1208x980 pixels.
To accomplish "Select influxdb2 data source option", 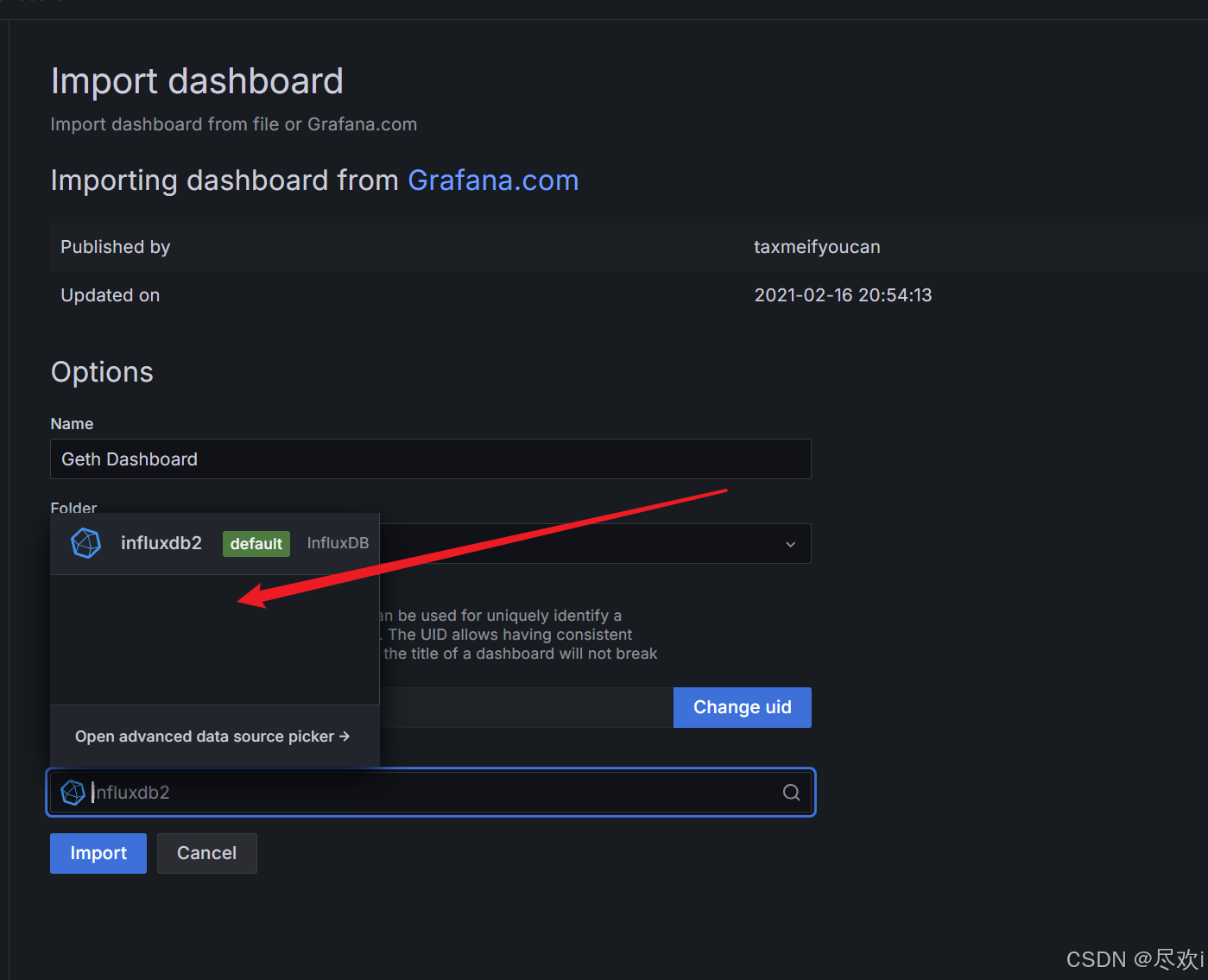I will pos(215,544).
